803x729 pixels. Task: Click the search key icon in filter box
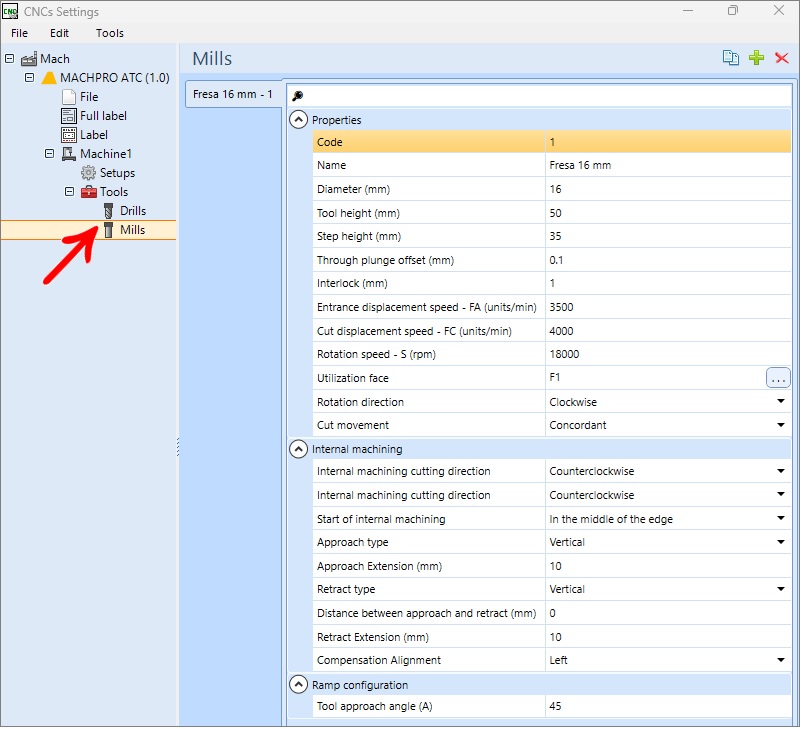(x=298, y=96)
